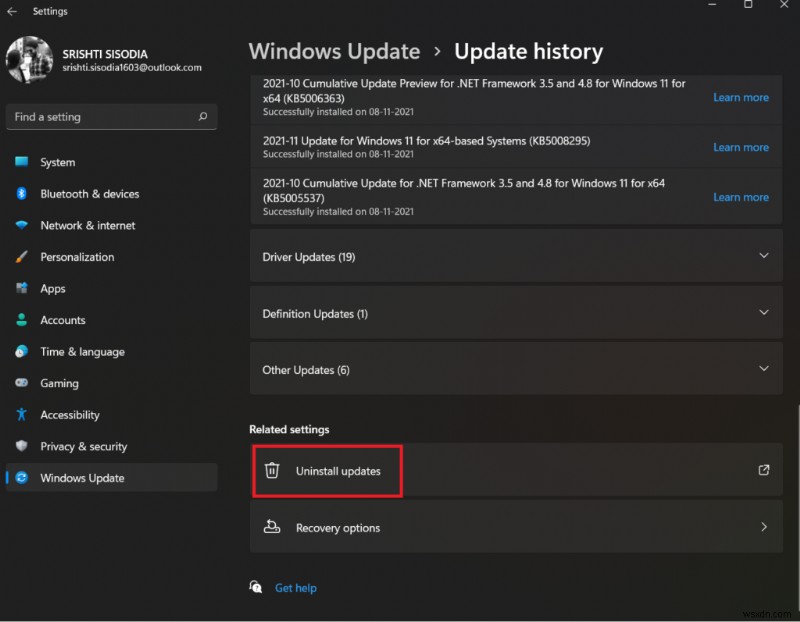This screenshot has height=622, width=800.
Task: Click the Get help icon
Action: click(x=256, y=588)
